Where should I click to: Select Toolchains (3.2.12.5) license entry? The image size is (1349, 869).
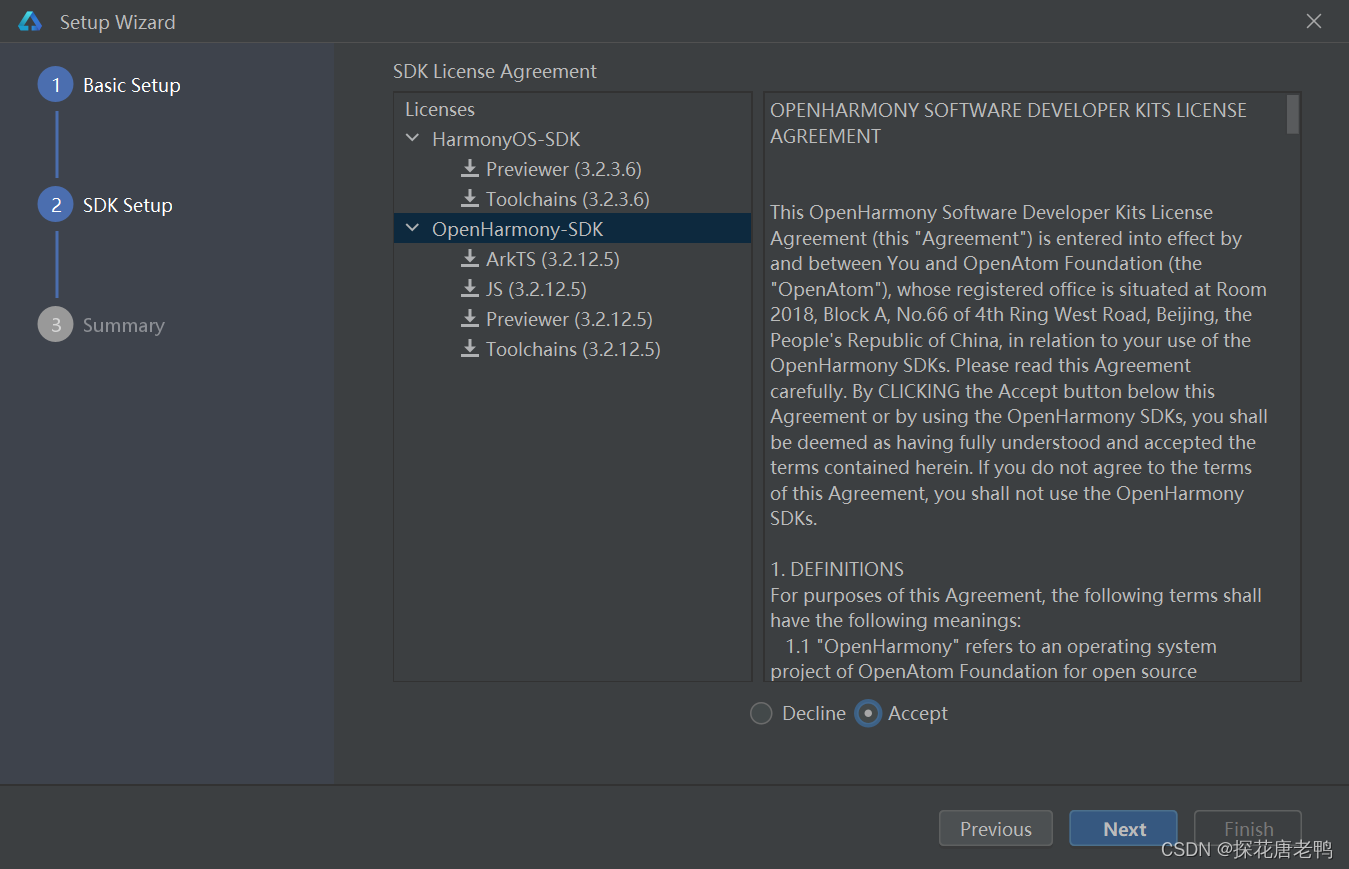(573, 349)
